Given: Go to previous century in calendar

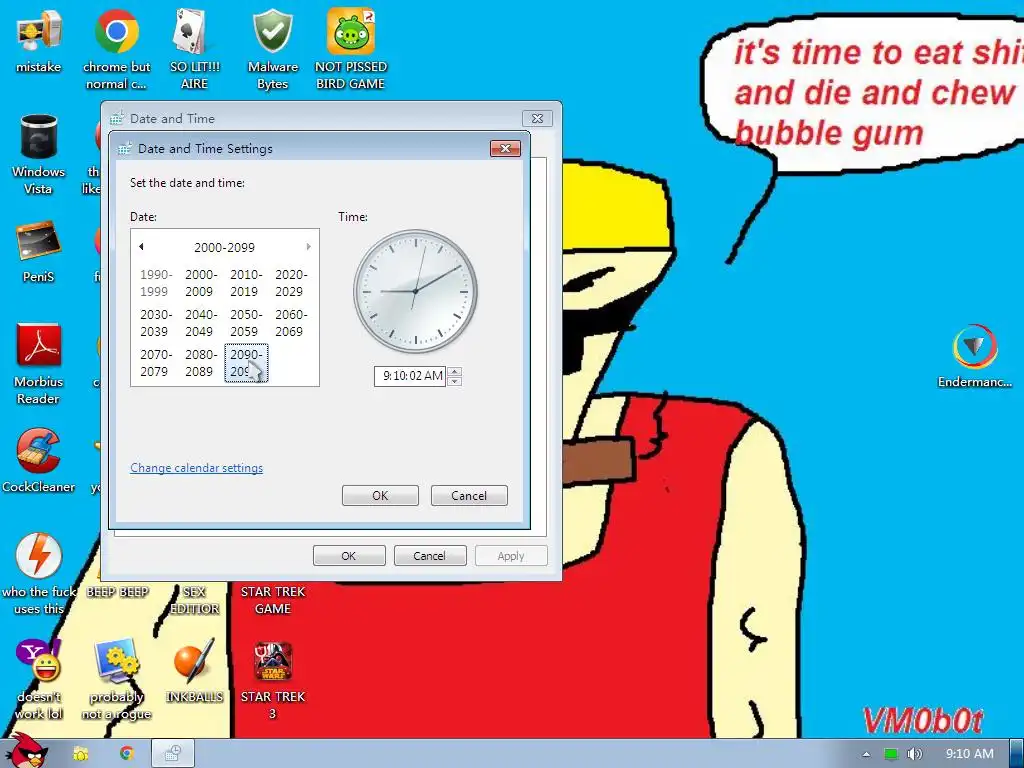Looking at the screenshot, I should pyautogui.click(x=141, y=247).
